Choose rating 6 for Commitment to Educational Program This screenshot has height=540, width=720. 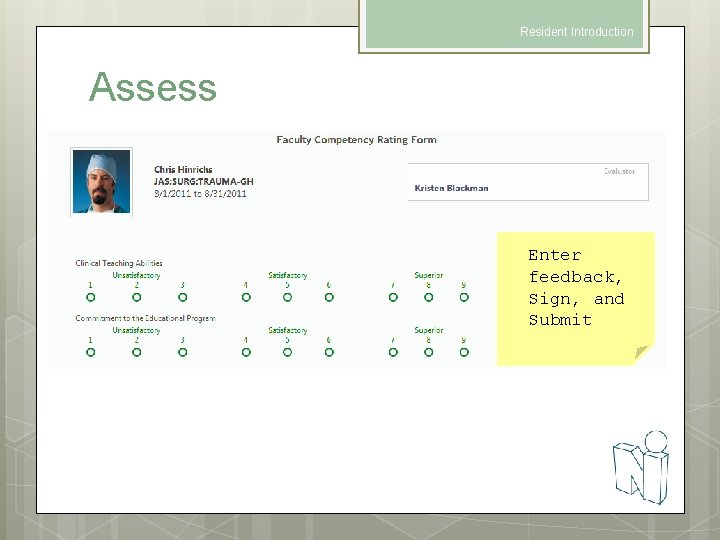[x=329, y=352]
